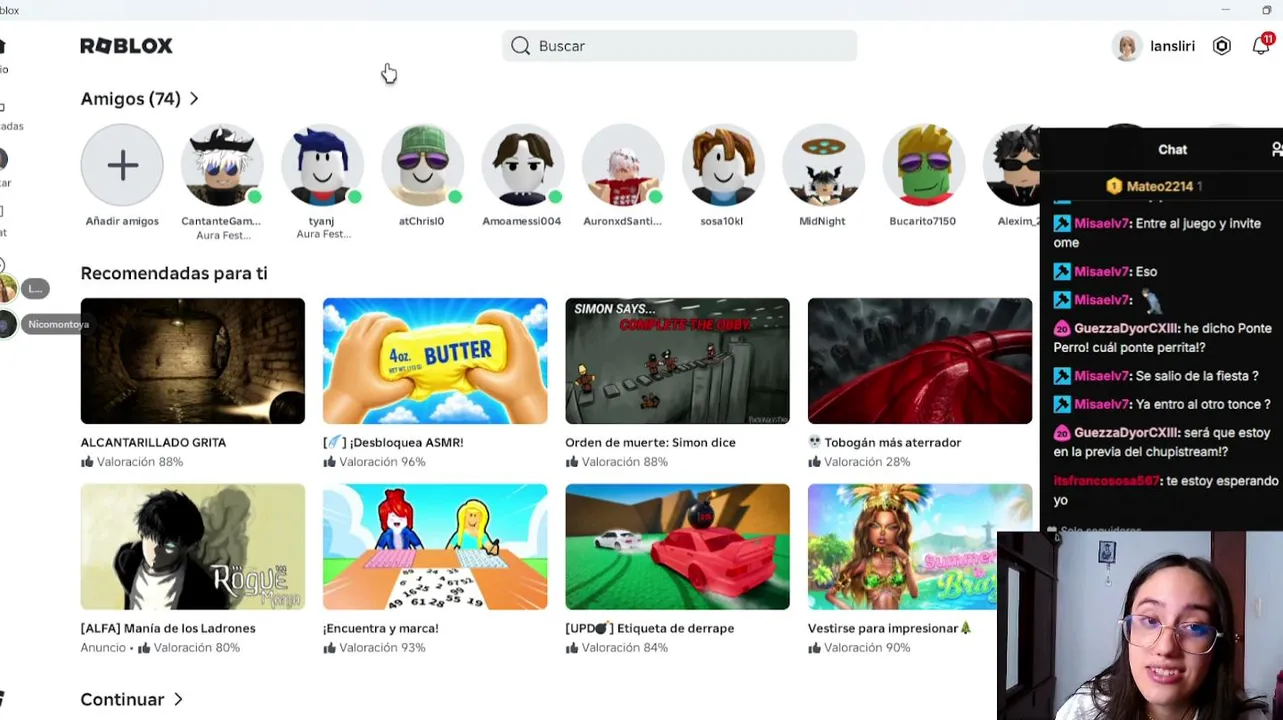The height and width of the screenshot is (720, 1283).
Task: Open the 'Orden de muerte: Simon dice' title
Action: tap(650, 442)
